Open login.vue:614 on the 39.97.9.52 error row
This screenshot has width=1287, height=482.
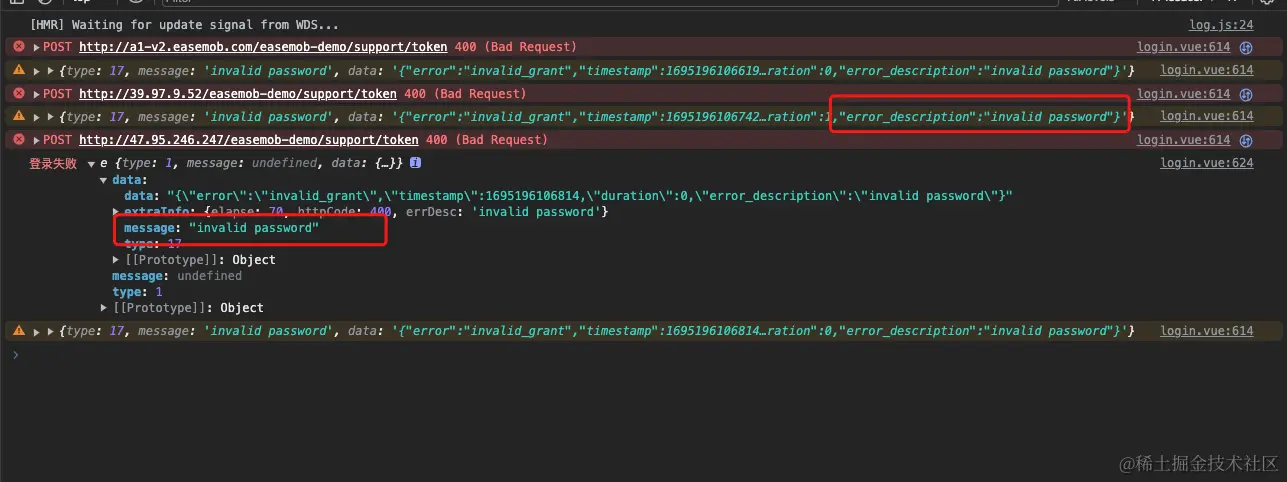[x=1184, y=93]
